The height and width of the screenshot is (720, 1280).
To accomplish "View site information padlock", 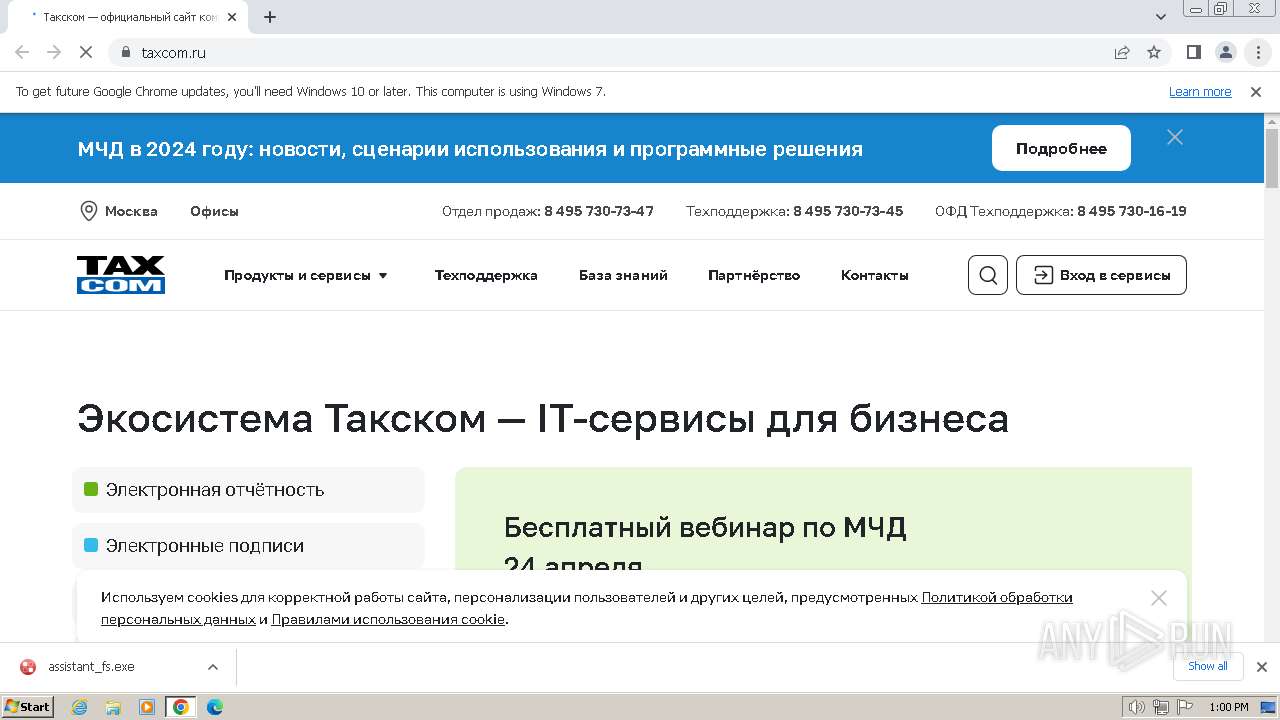I will tap(126, 52).
